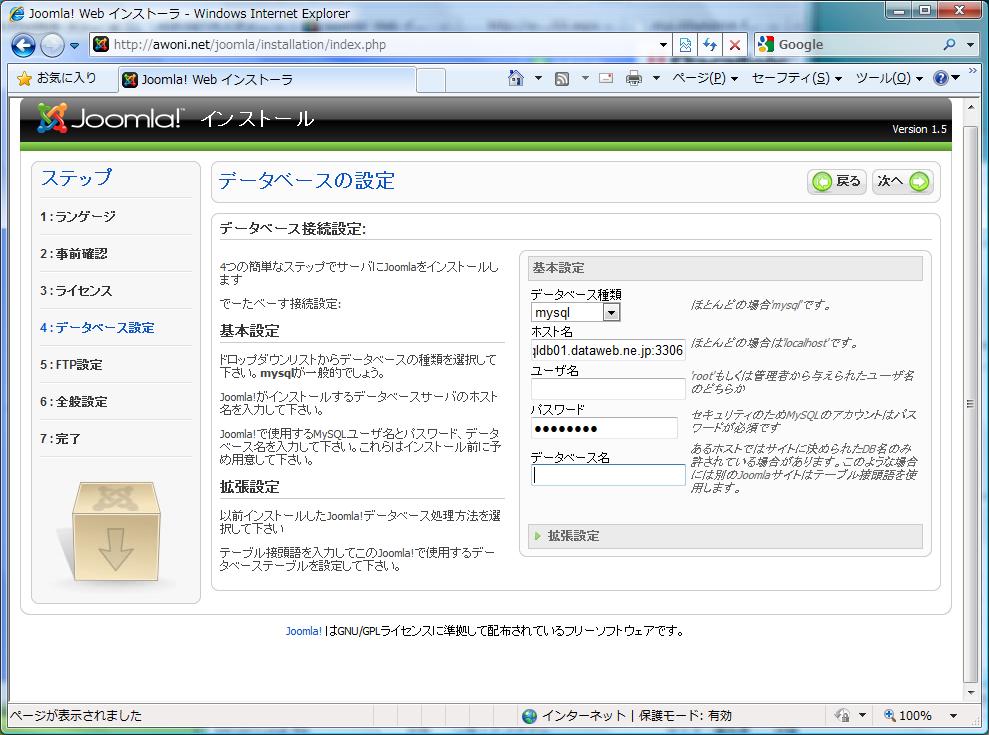Click the パスワード password field

pyautogui.click(x=604, y=428)
